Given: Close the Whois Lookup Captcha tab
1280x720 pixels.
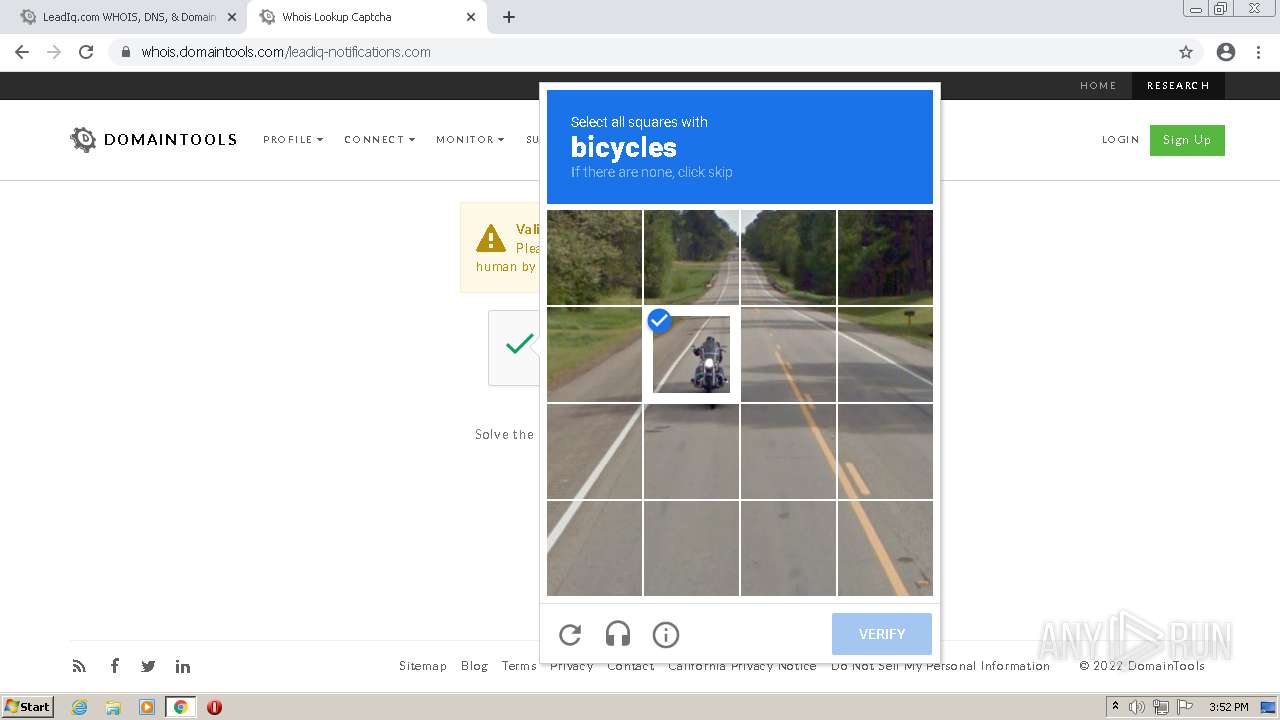Looking at the screenshot, I should click(471, 17).
